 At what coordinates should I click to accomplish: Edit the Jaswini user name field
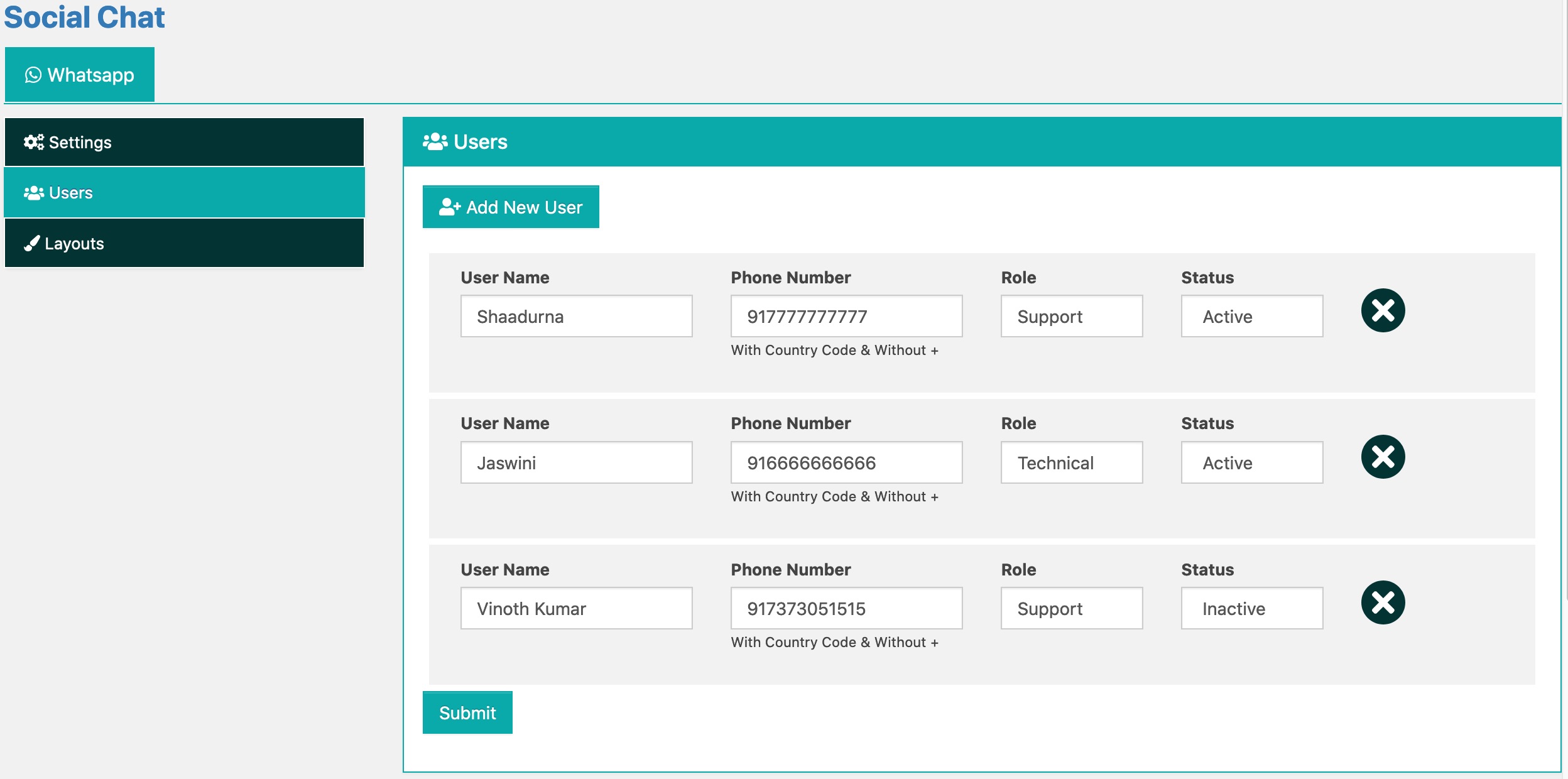click(x=577, y=462)
